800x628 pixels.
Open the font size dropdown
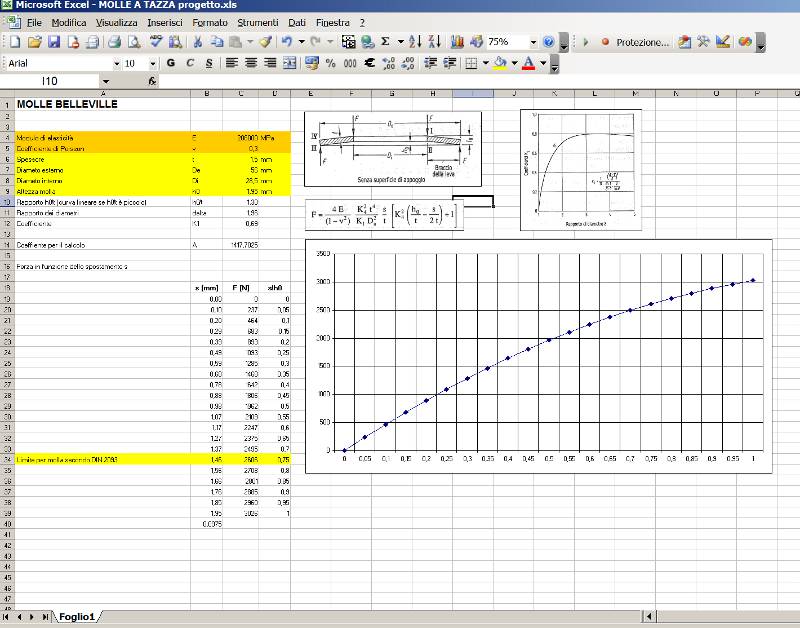[153, 64]
